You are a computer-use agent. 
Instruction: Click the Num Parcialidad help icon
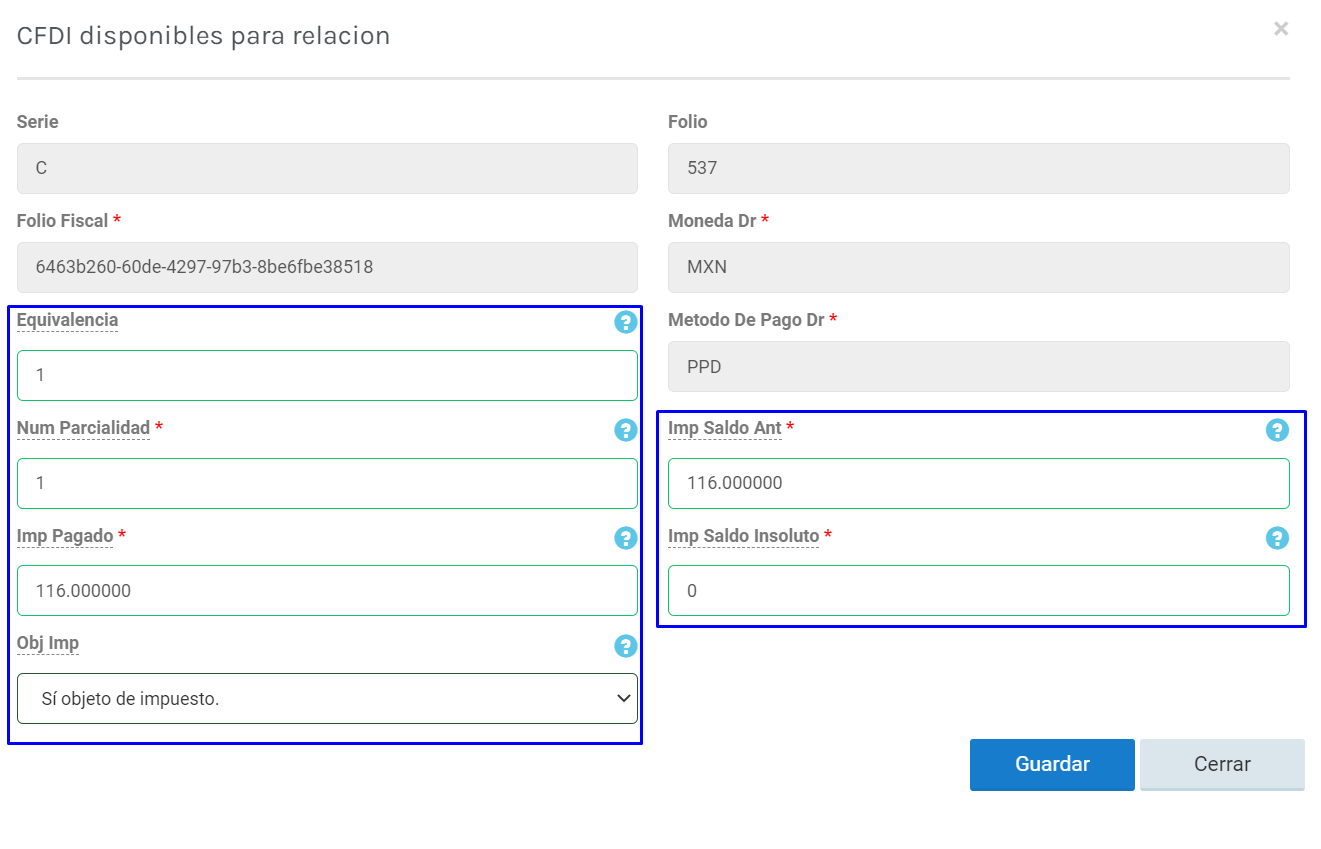(625, 430)
